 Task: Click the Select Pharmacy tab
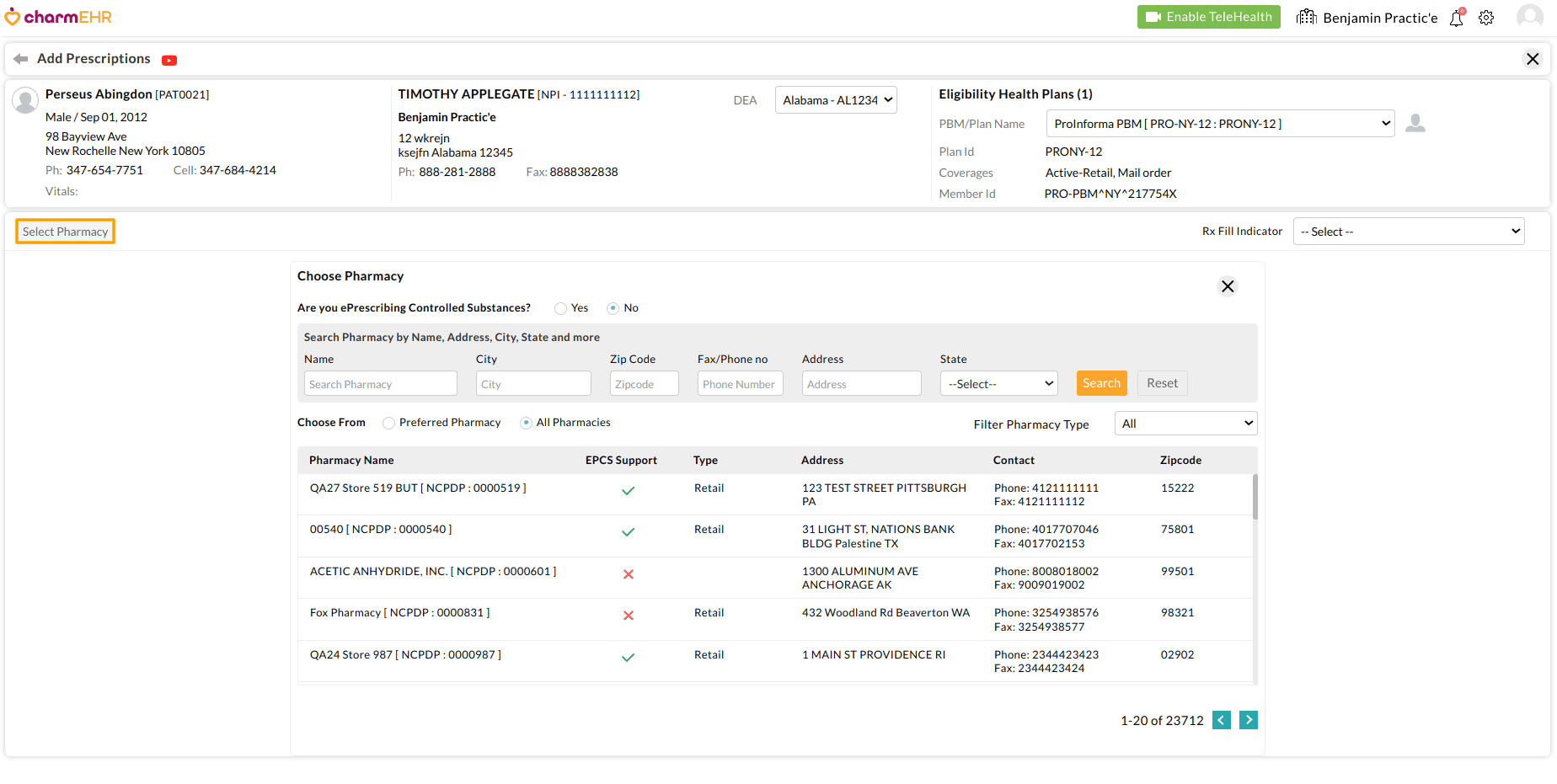pos(65,232)
